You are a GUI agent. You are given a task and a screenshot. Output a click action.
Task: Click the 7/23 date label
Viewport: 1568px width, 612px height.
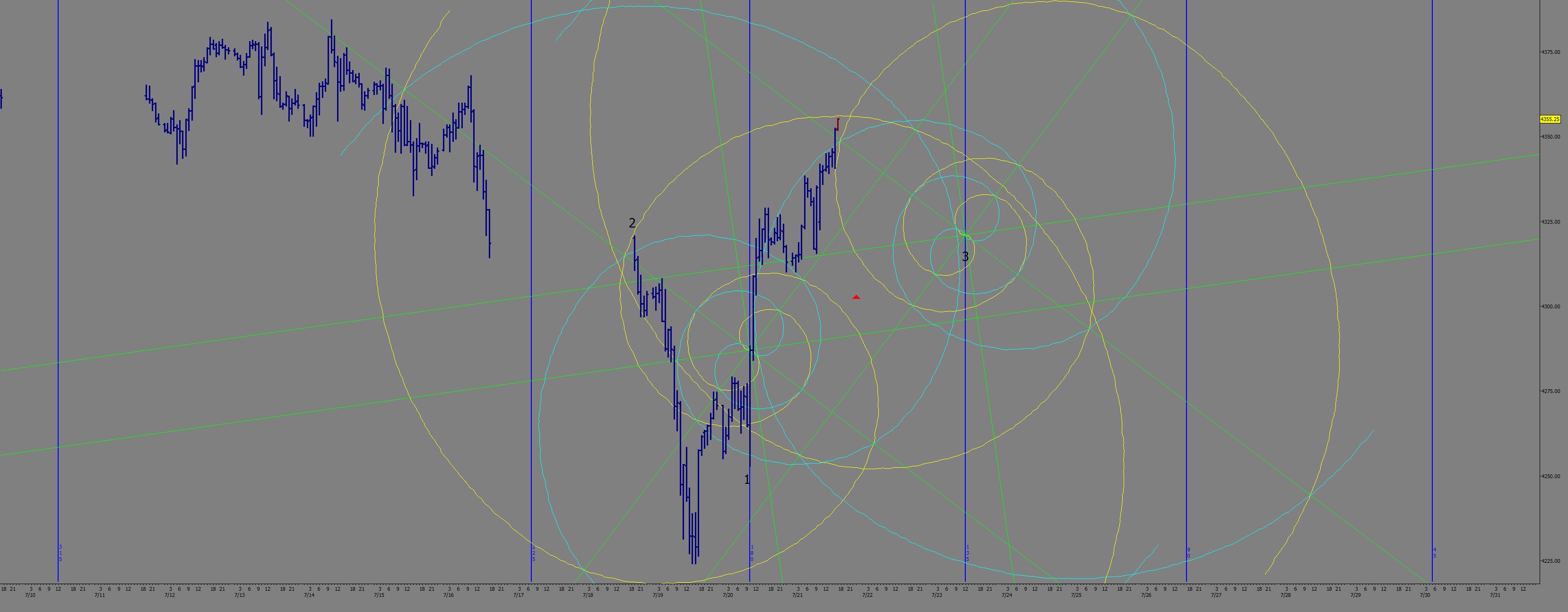click(937, 595)
